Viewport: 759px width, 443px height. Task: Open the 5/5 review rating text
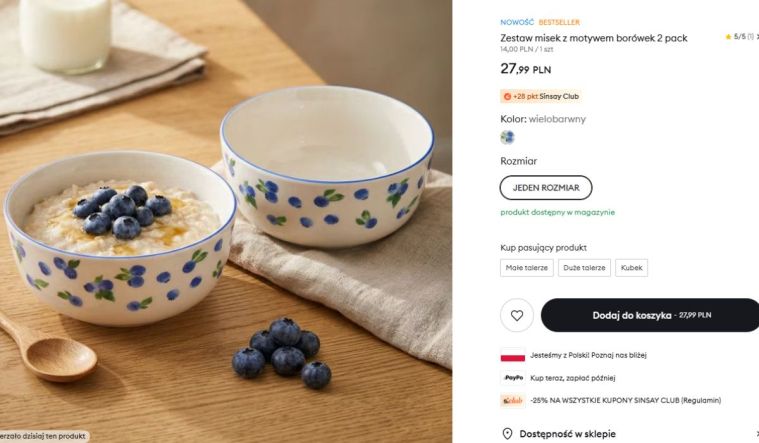[740, 37]
